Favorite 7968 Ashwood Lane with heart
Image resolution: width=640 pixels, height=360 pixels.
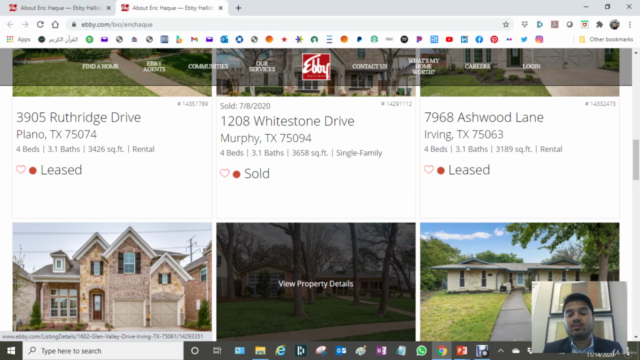click(429, 169)
